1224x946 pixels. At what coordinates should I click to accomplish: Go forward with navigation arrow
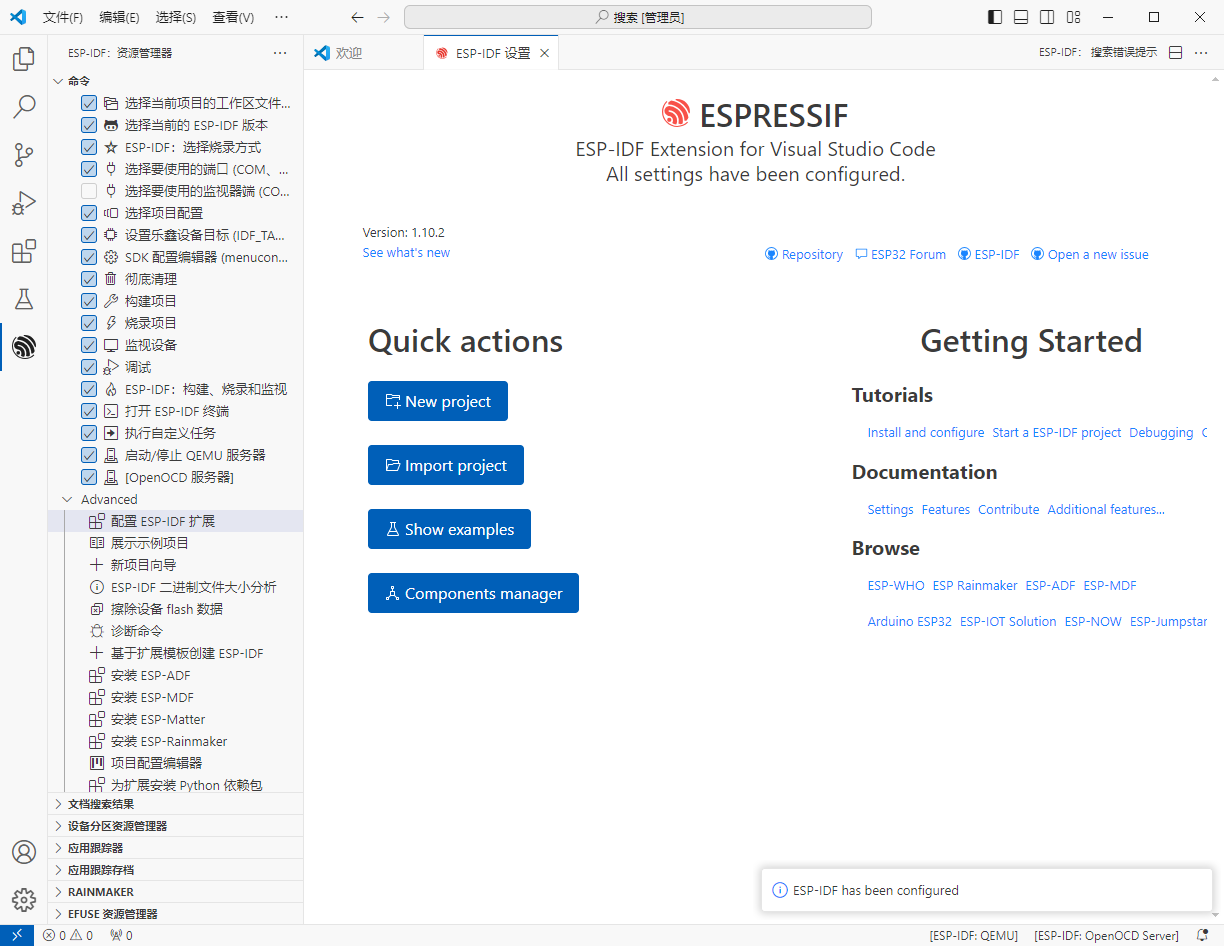(x=384, y=17)
